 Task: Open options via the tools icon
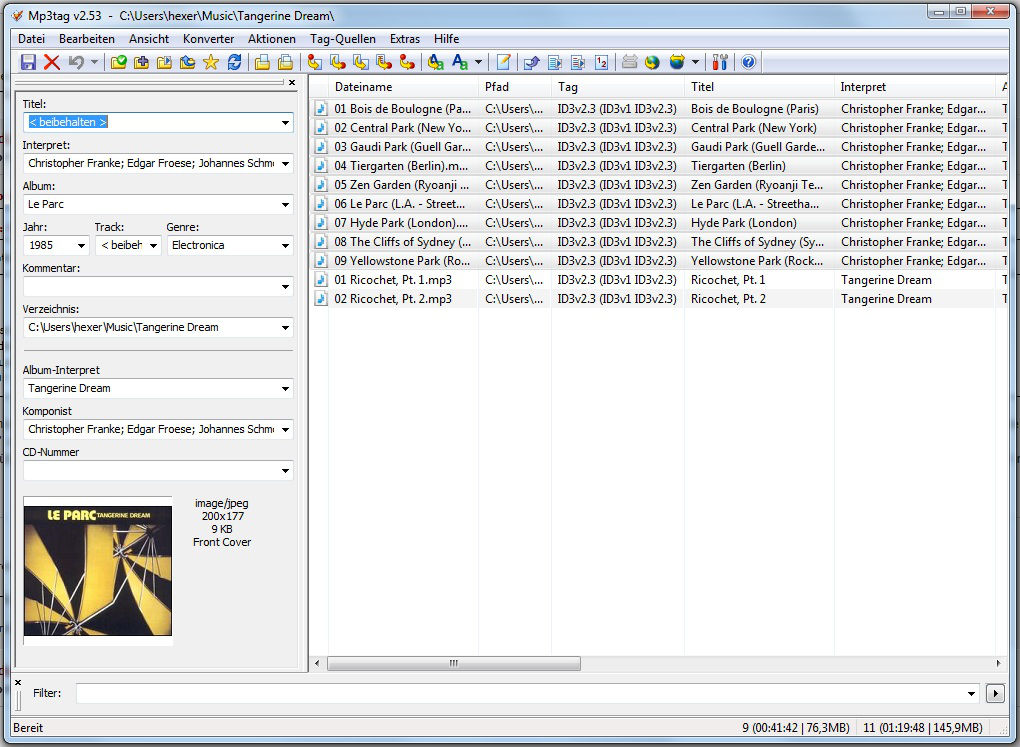(721, 62)
